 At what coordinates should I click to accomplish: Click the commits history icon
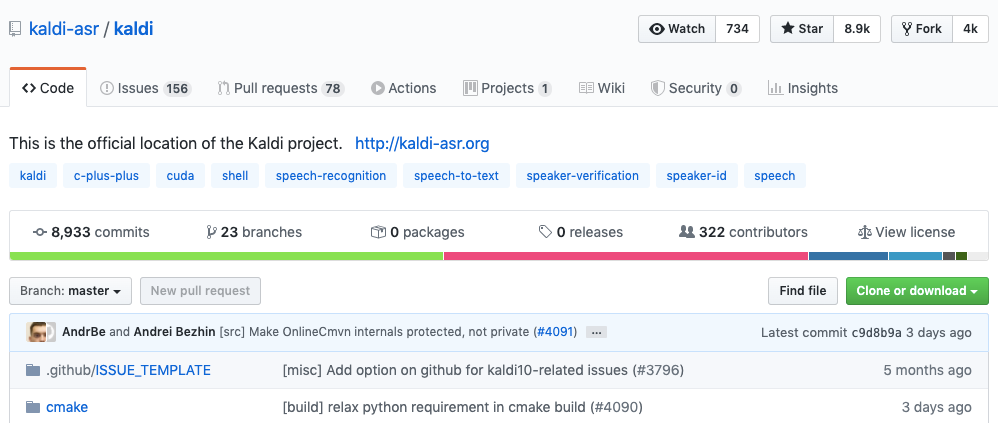pos(40,232)
